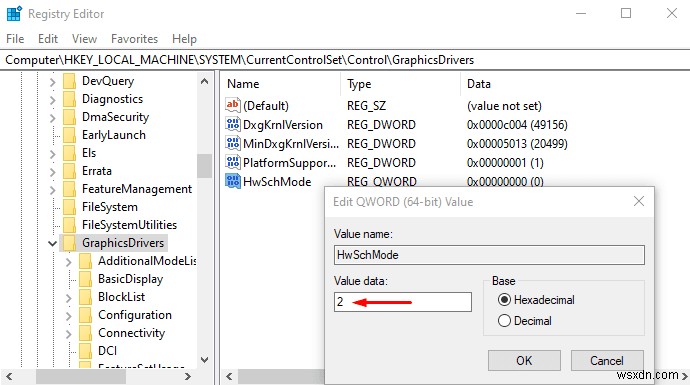Open the Favorites menu

[134, 39]
